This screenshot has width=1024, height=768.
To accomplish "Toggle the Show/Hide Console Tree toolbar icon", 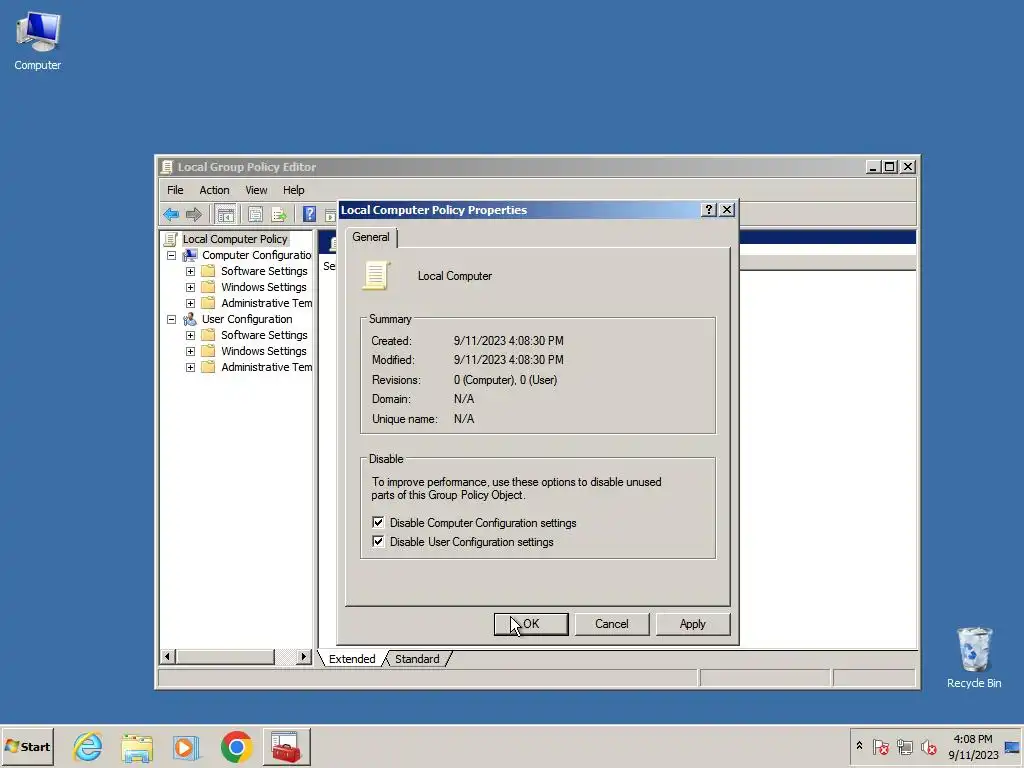I will [x=225, y=214].
